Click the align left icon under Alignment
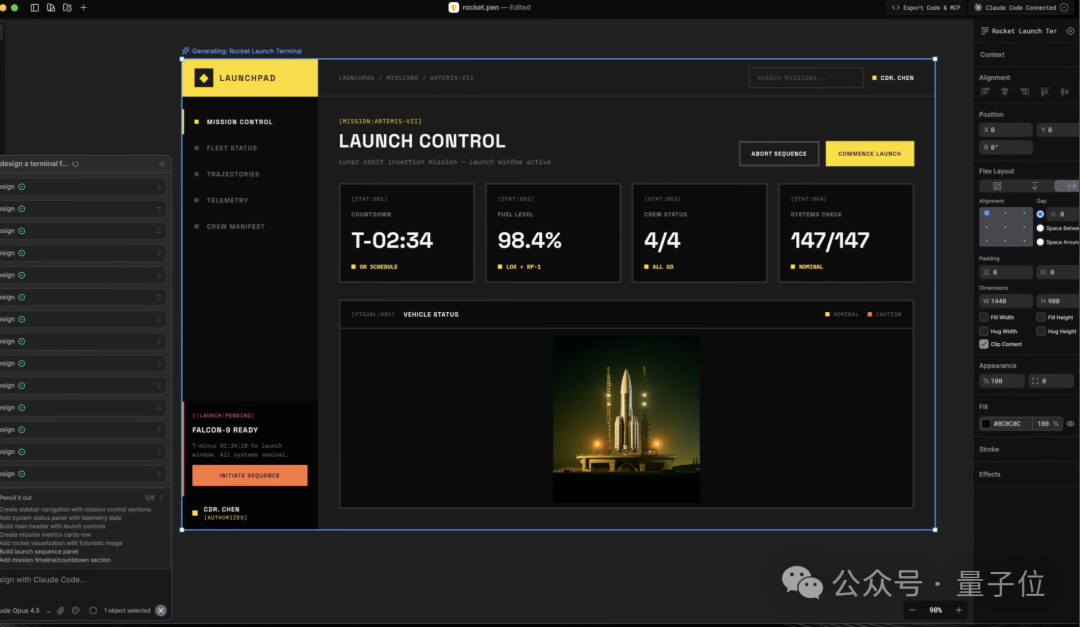 985,92
